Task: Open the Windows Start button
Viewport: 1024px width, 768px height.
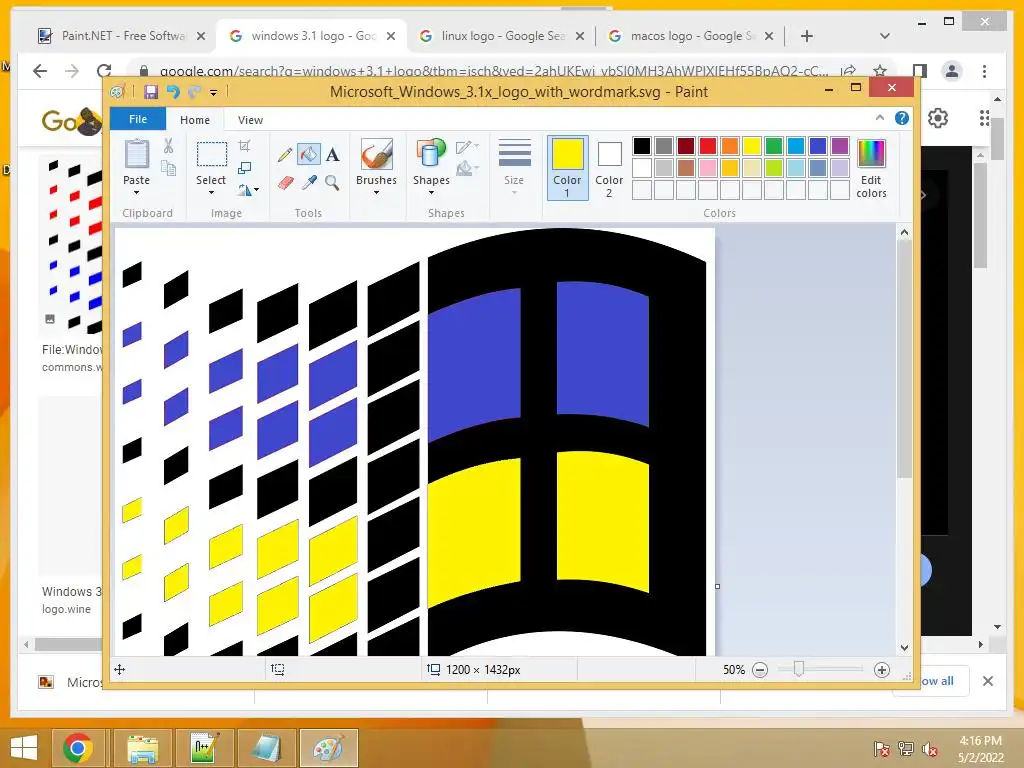Action: [x=24, y=748]
